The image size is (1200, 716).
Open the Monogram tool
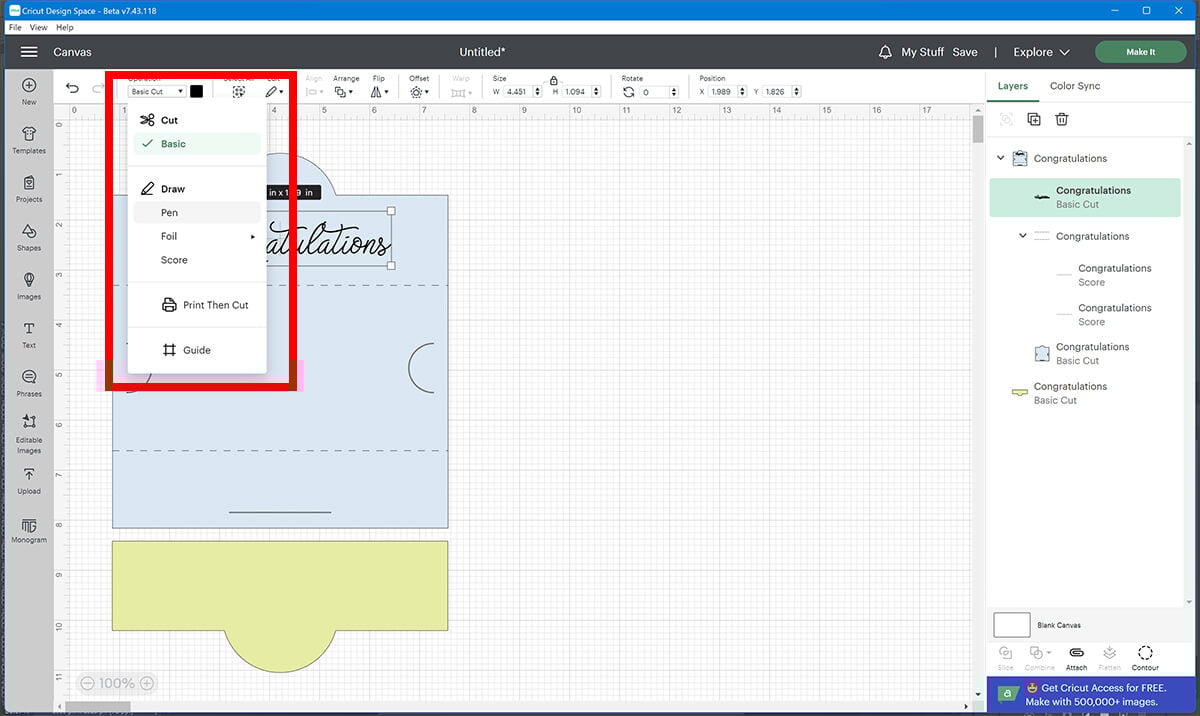click(x=29, y=530)
